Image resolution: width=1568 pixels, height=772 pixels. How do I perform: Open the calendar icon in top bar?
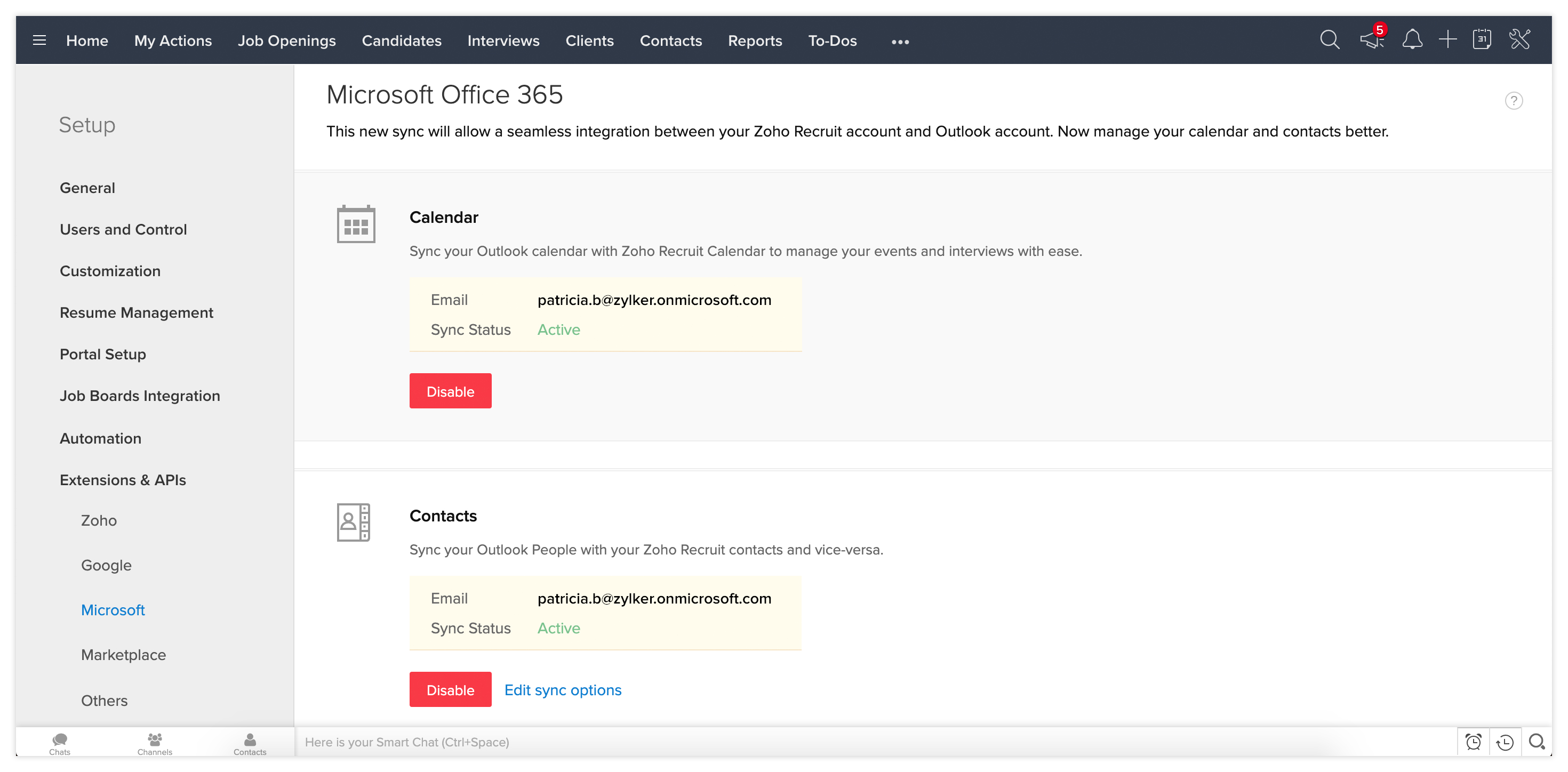point(1482,41)
